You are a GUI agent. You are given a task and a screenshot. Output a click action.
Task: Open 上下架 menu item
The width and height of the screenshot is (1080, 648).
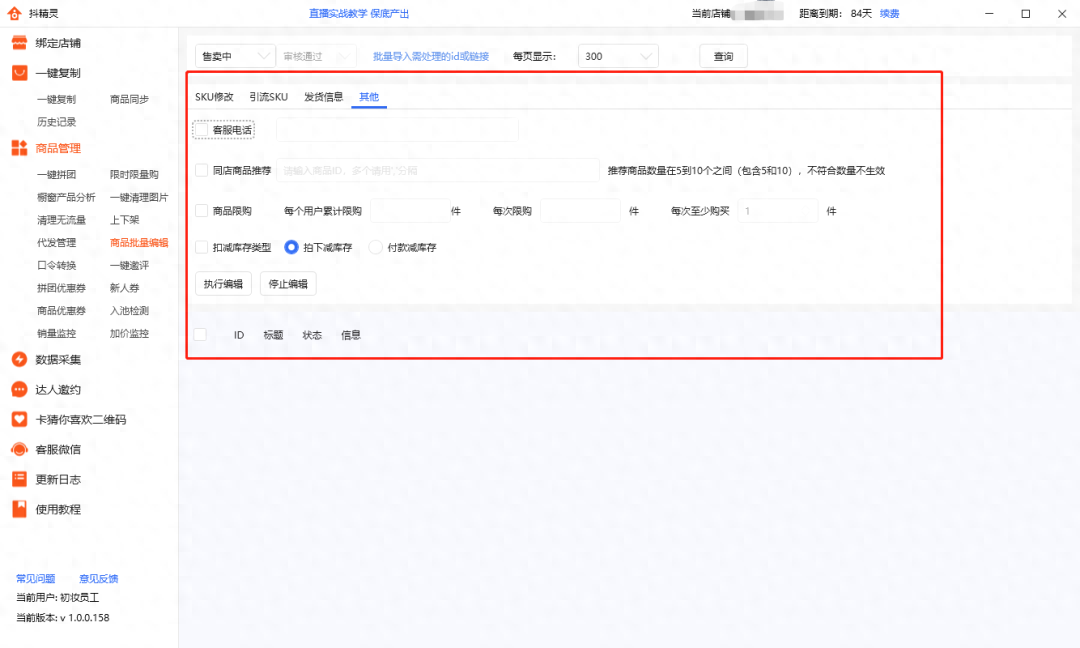(x=125, y=220)
